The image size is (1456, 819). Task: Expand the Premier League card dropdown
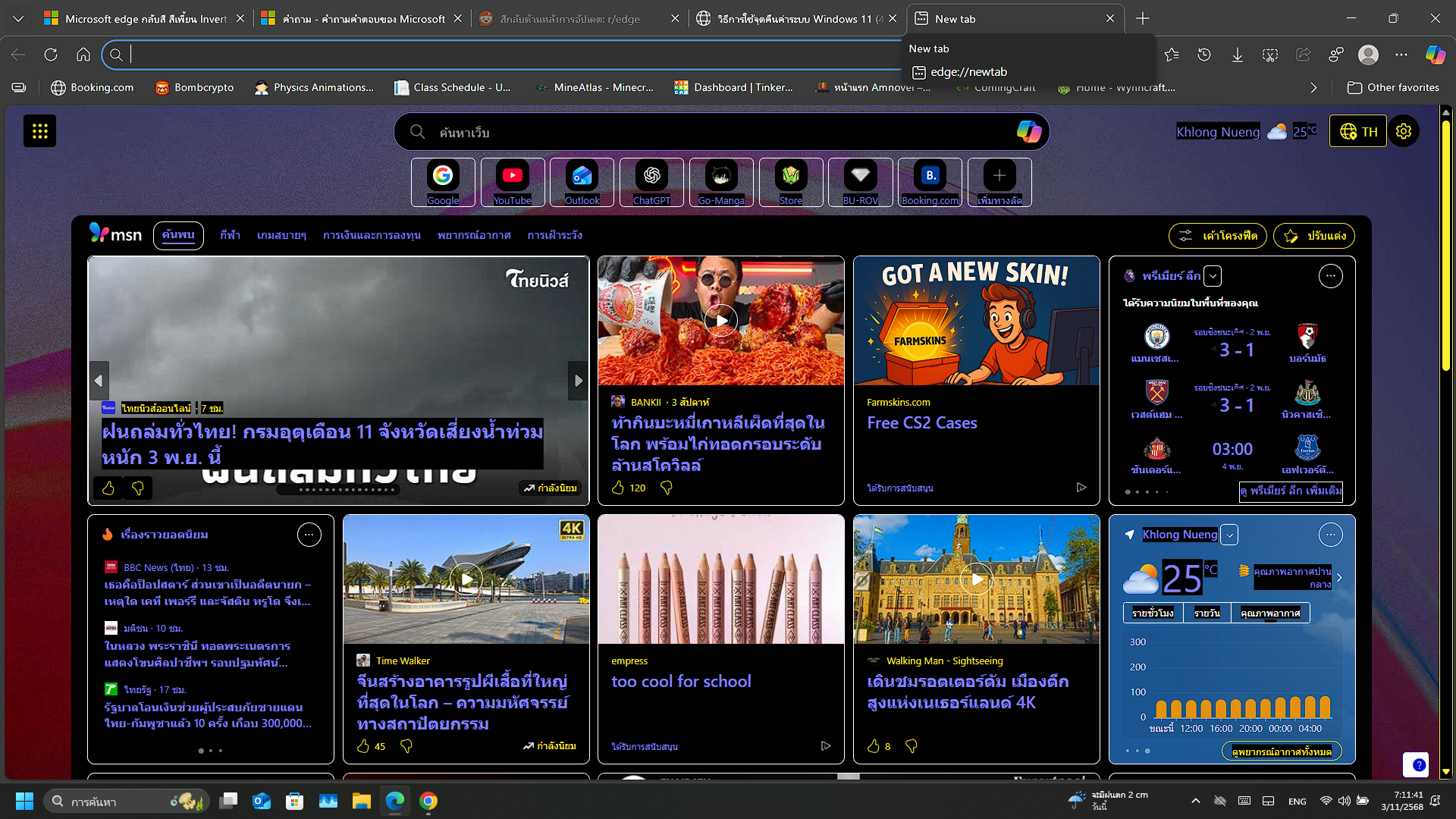point(1213,276)
